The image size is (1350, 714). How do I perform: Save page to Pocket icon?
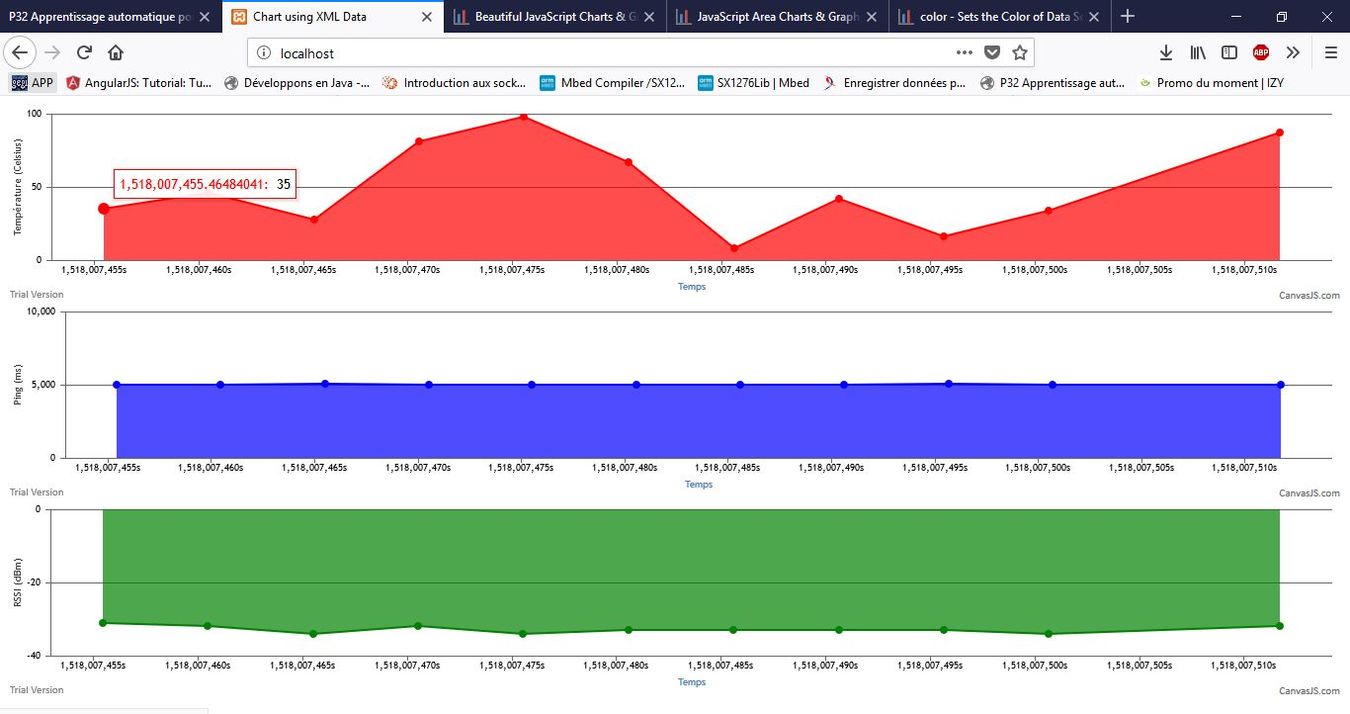click(991, 53)
